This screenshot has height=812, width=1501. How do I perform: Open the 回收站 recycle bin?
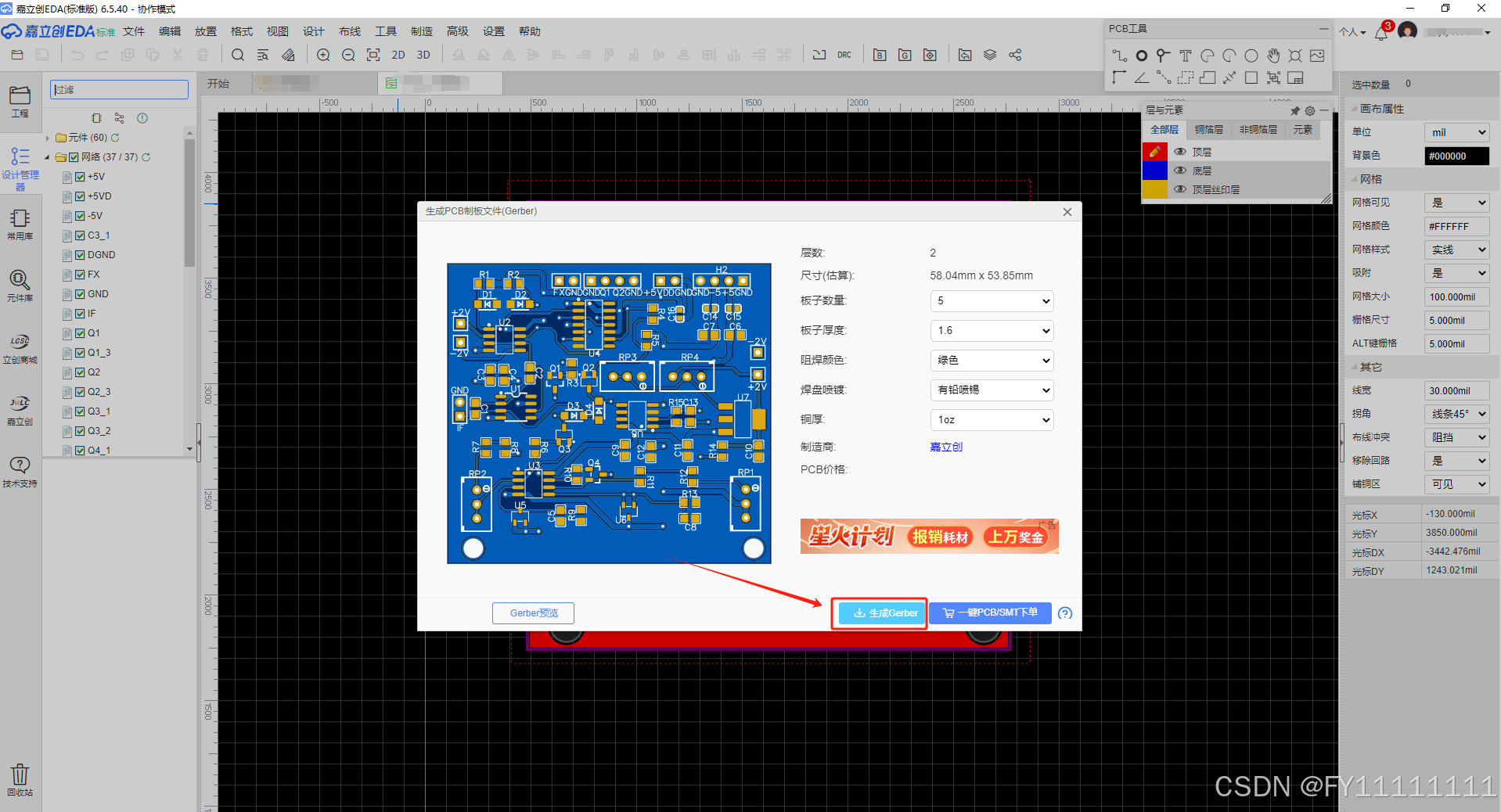point(20,780)
